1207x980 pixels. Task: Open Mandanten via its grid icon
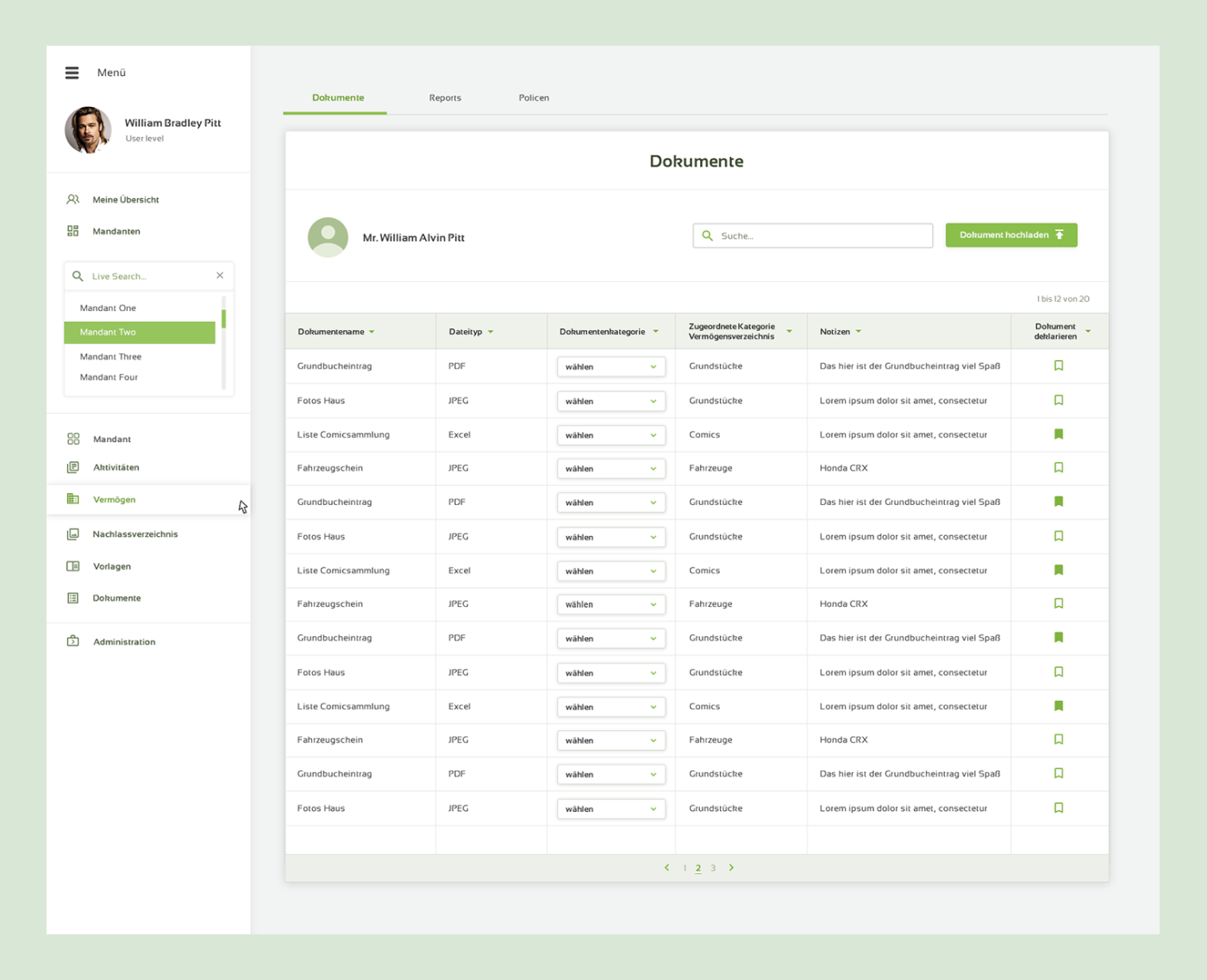pyautogui.click(x=73, y=231)
